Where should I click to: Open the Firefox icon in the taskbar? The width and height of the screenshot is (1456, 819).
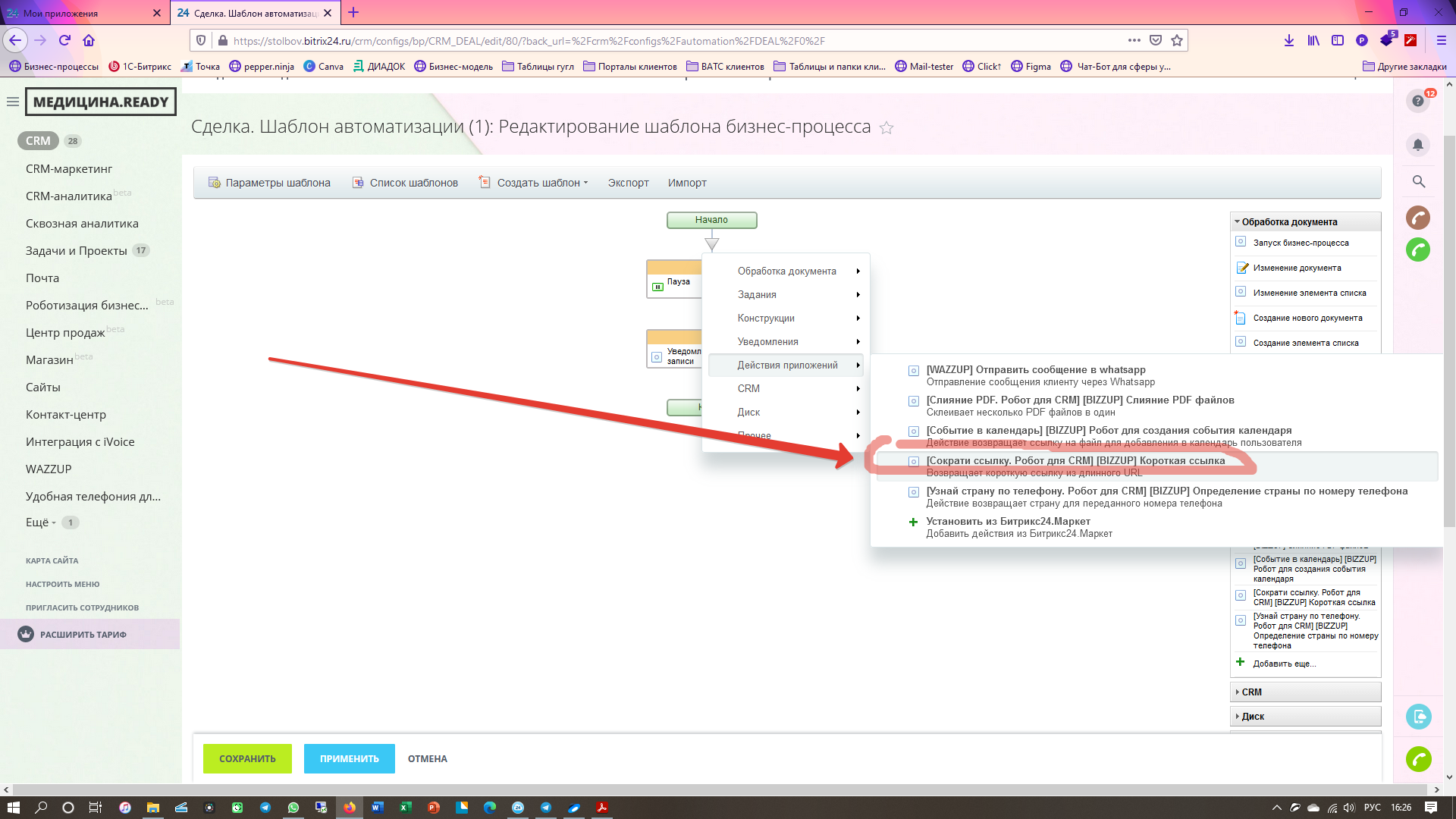pos(350,808)
